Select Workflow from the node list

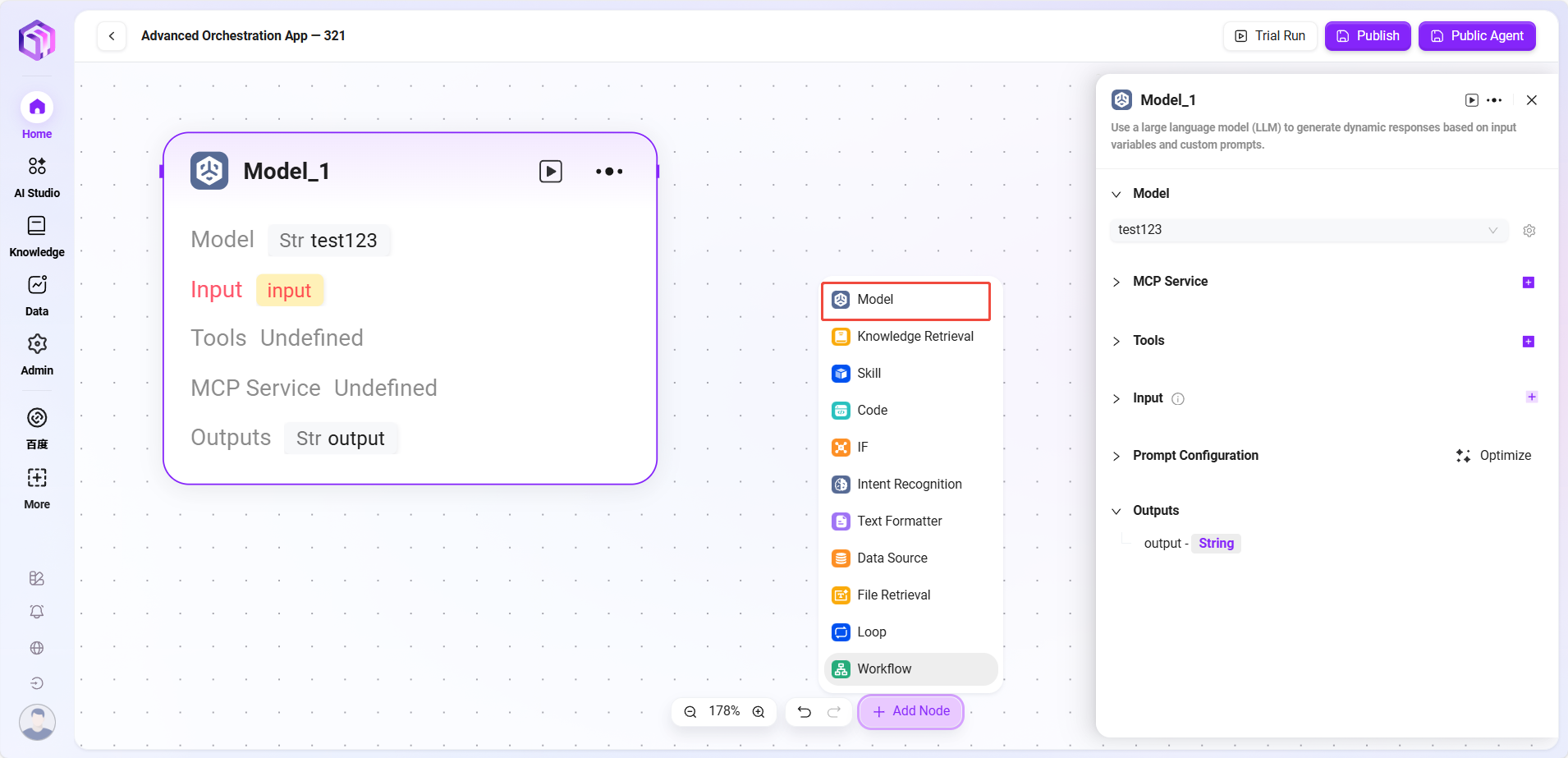coord(883,669)
